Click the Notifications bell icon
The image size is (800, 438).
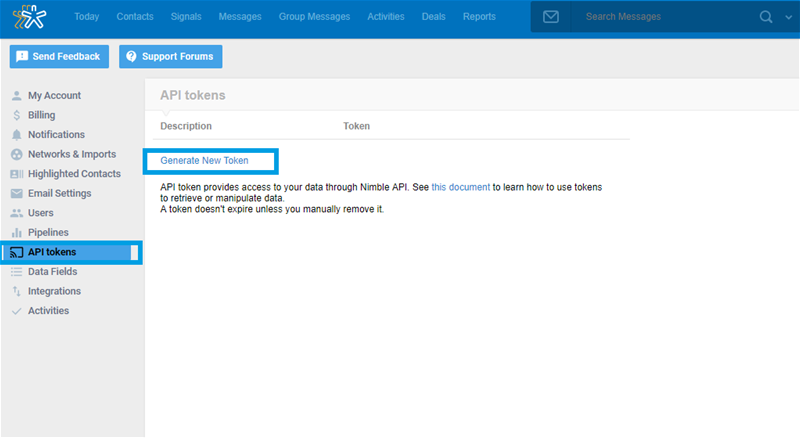[x=16, y=135]
